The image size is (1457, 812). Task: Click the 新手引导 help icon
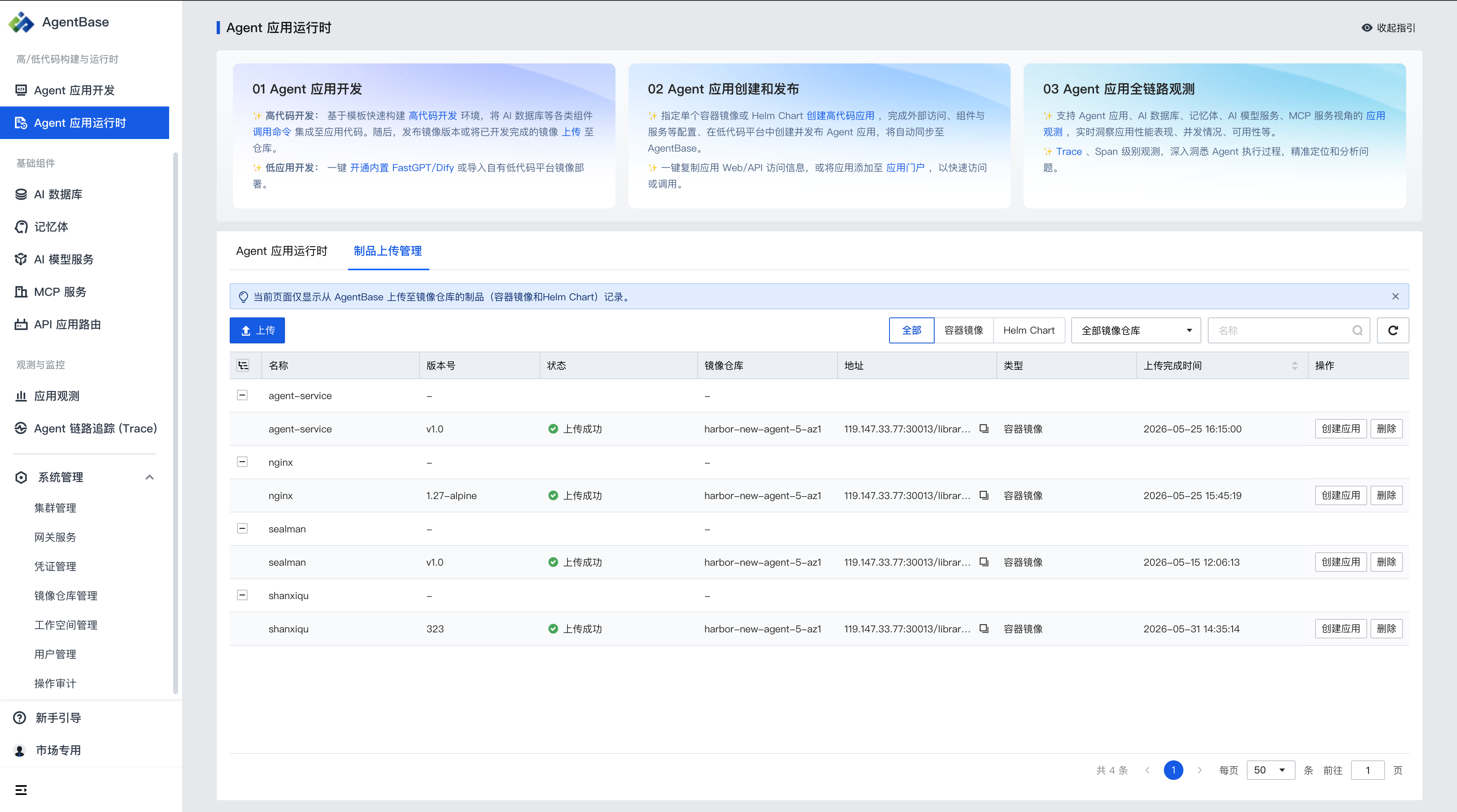(20, 718)
